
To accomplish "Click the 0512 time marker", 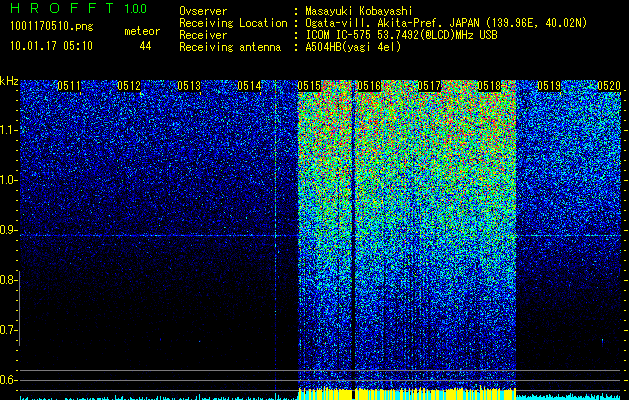I will (129, 86).
